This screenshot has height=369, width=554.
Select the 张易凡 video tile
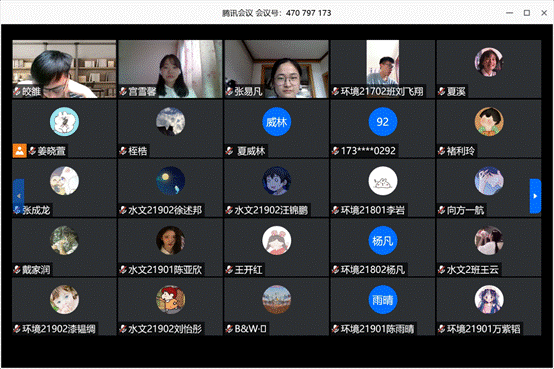pos(276,69)
